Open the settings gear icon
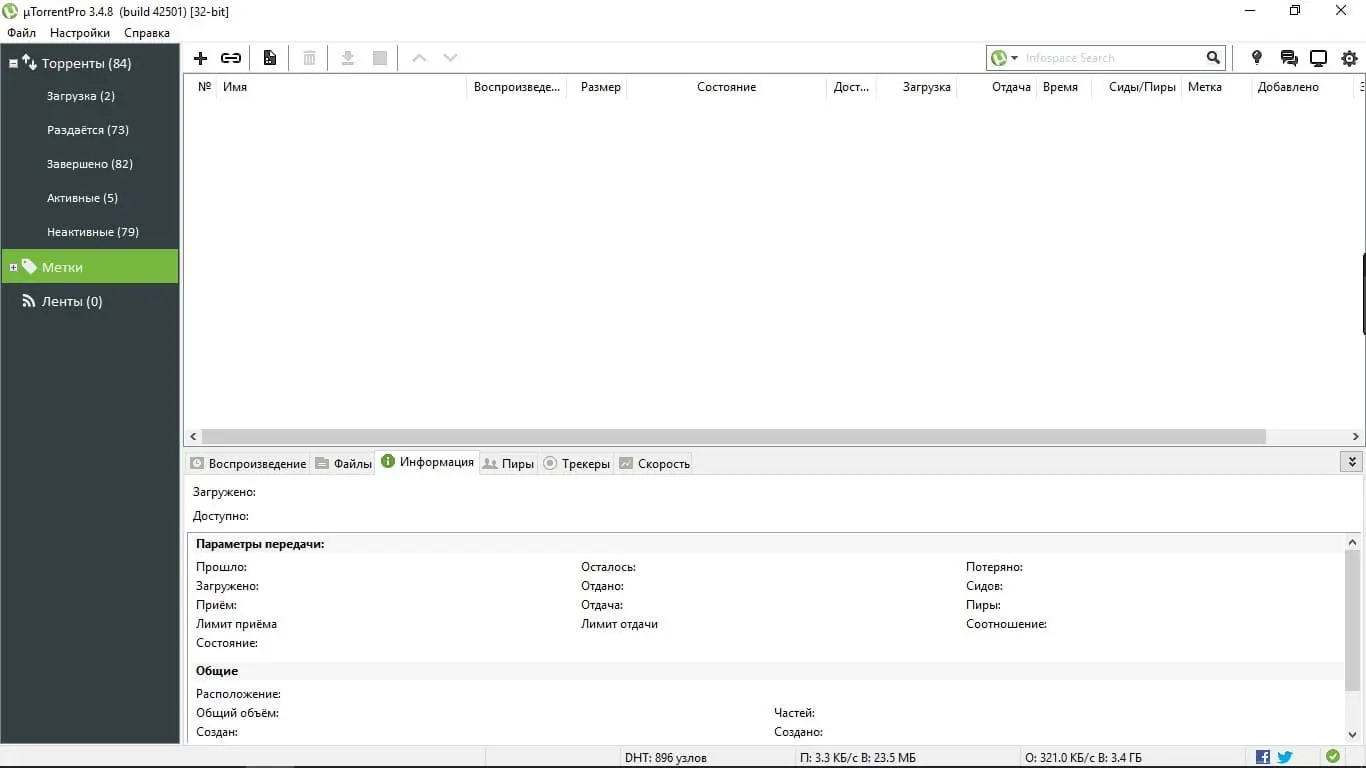This screenshot has width=1366, height=768. tap(1349, 57)
